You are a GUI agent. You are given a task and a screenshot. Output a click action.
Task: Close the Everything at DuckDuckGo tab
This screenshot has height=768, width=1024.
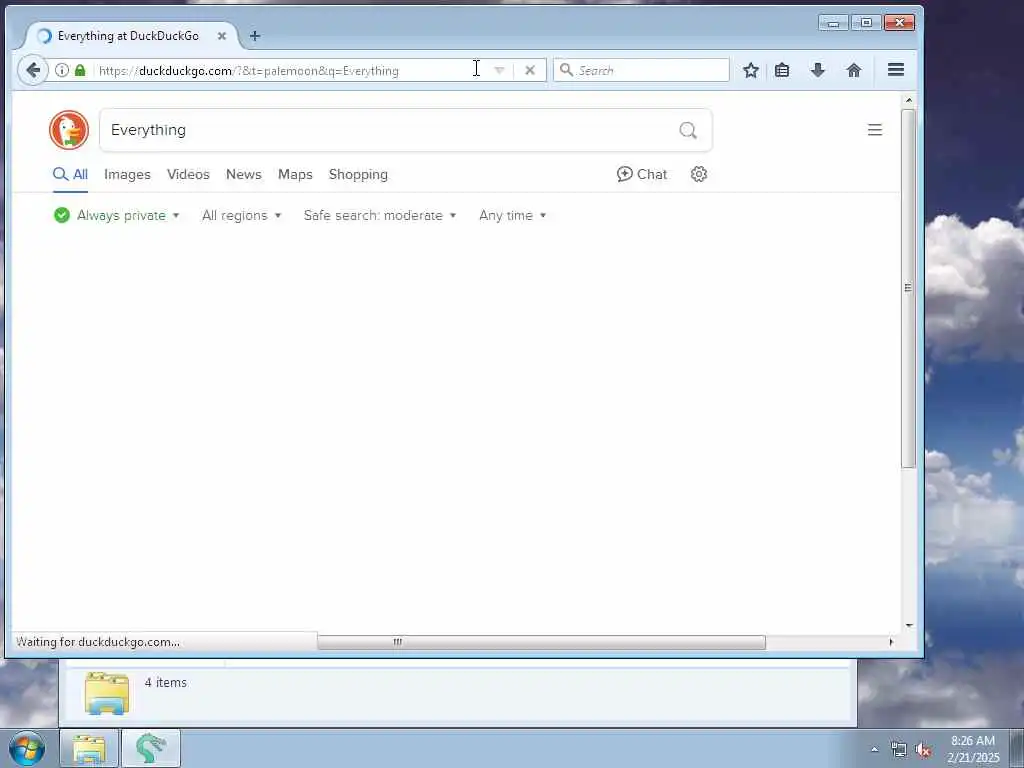click(221, 36)
